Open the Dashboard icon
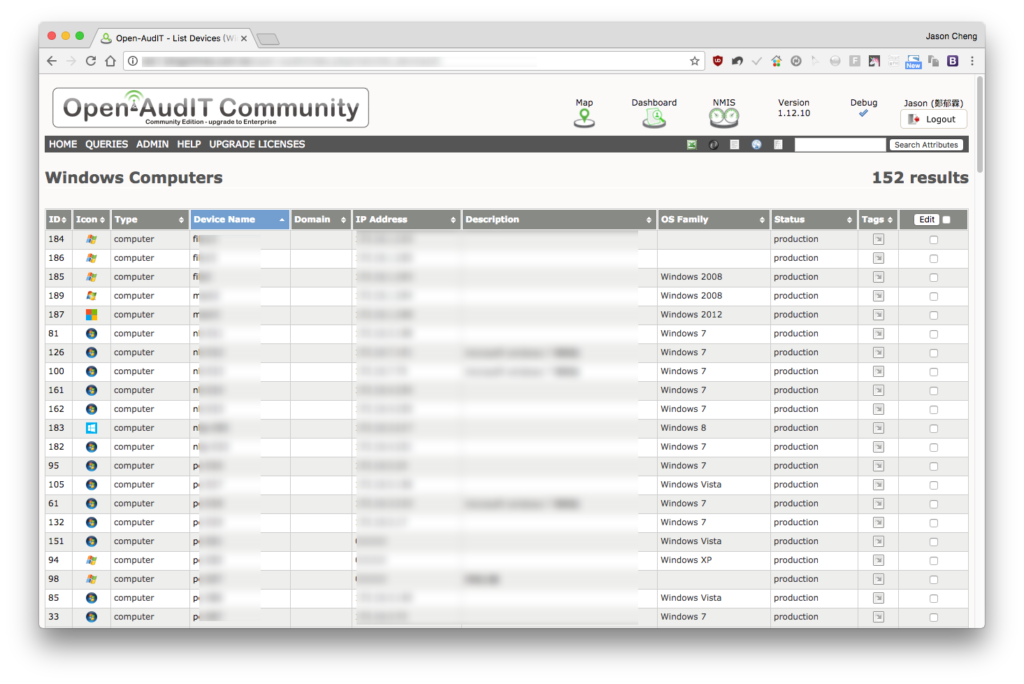The image size is (1024, 684). click(x=654, y=118)
